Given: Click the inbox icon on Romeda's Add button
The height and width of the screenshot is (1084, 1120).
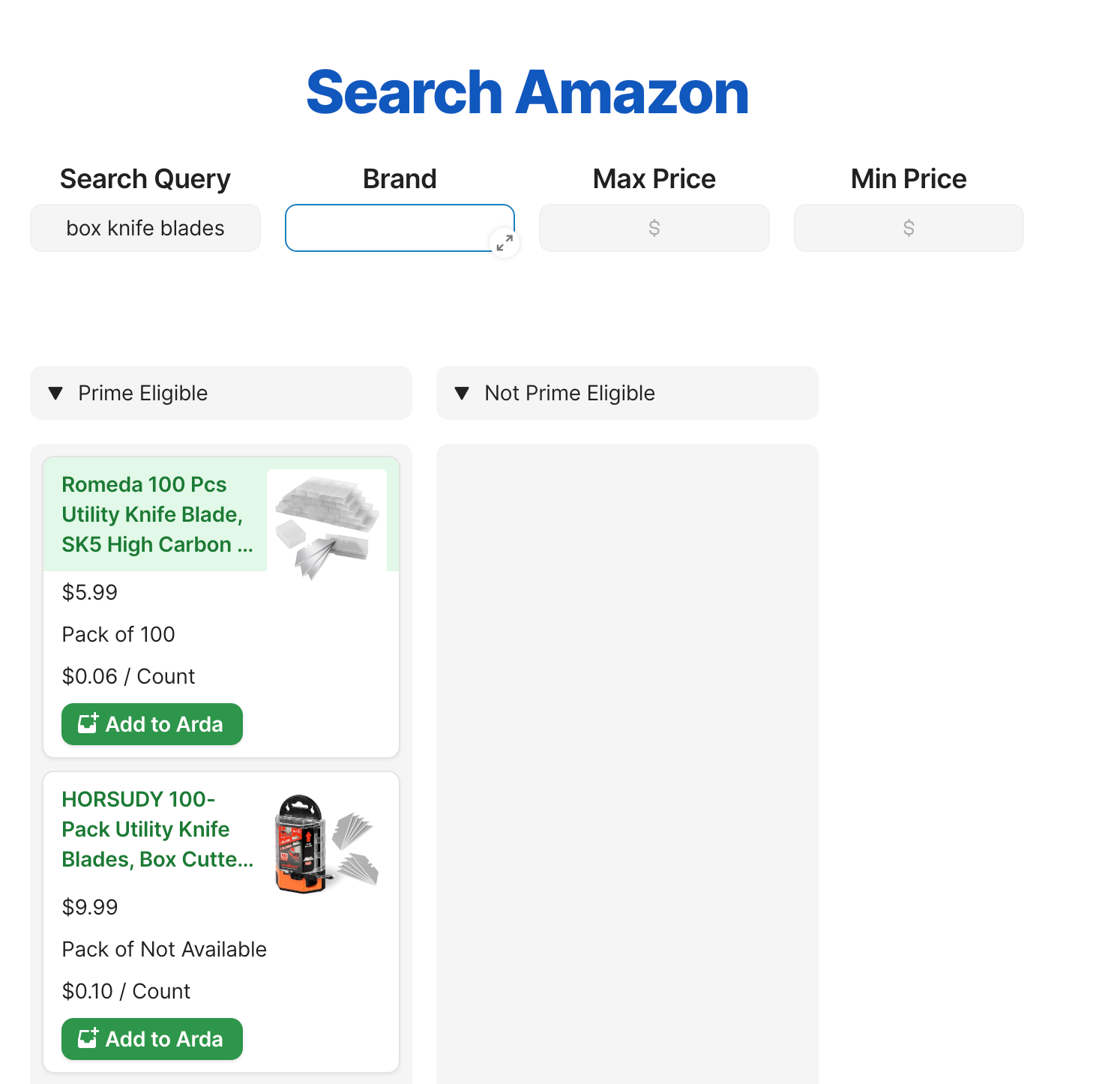Looking at the screenshot, I should 88,723.
